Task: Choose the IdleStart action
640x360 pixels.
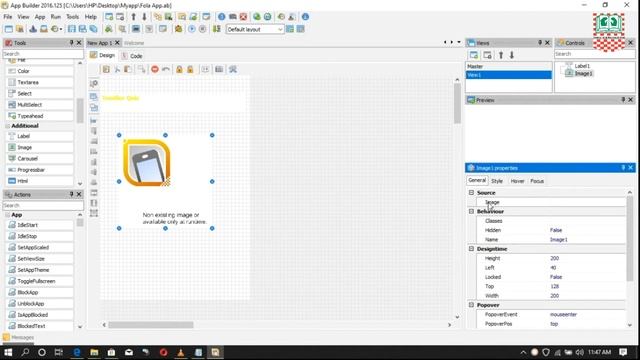Action: coord(40,225)
